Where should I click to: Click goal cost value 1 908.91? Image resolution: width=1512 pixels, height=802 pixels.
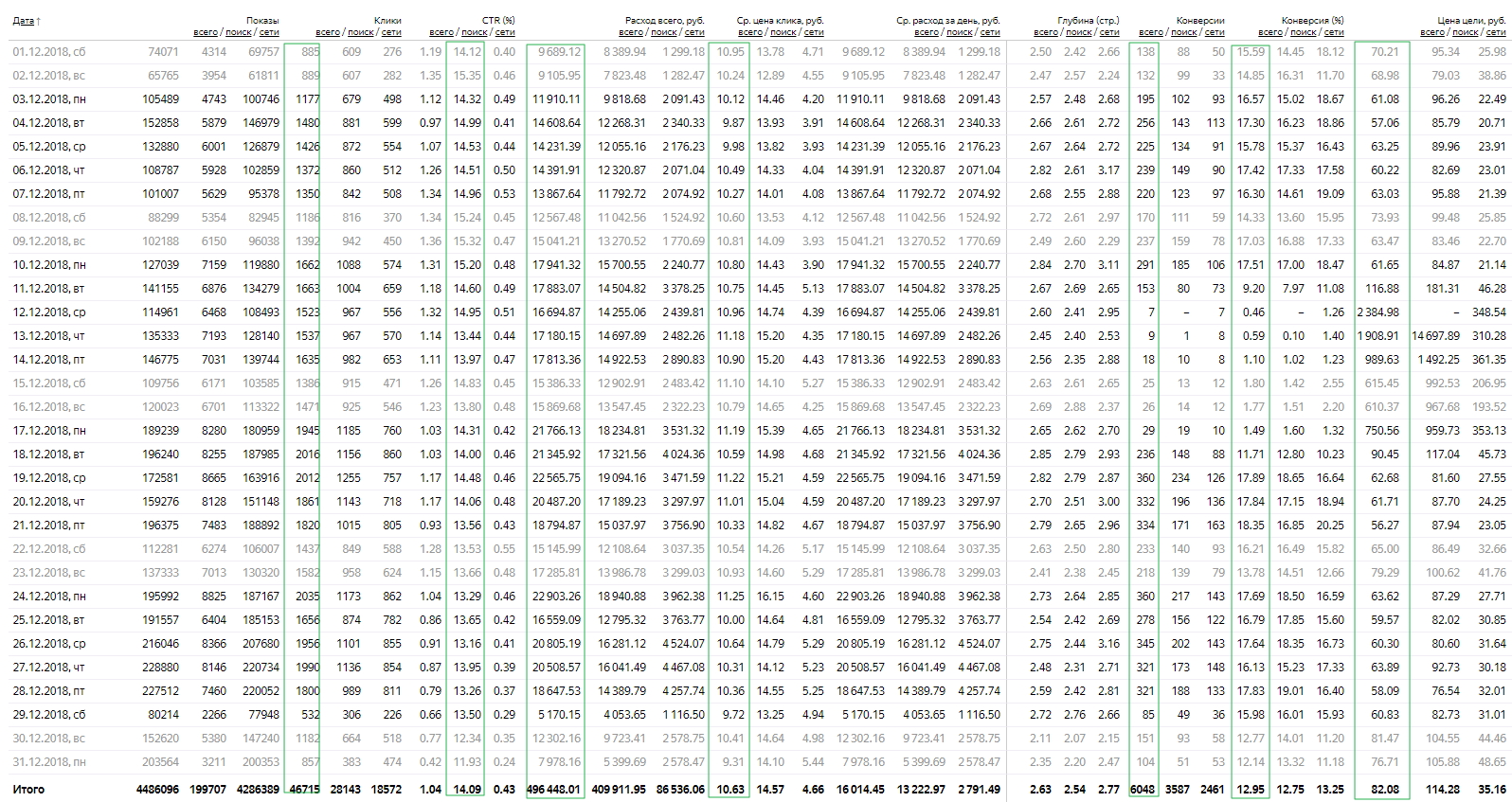tap(1377, 336)
